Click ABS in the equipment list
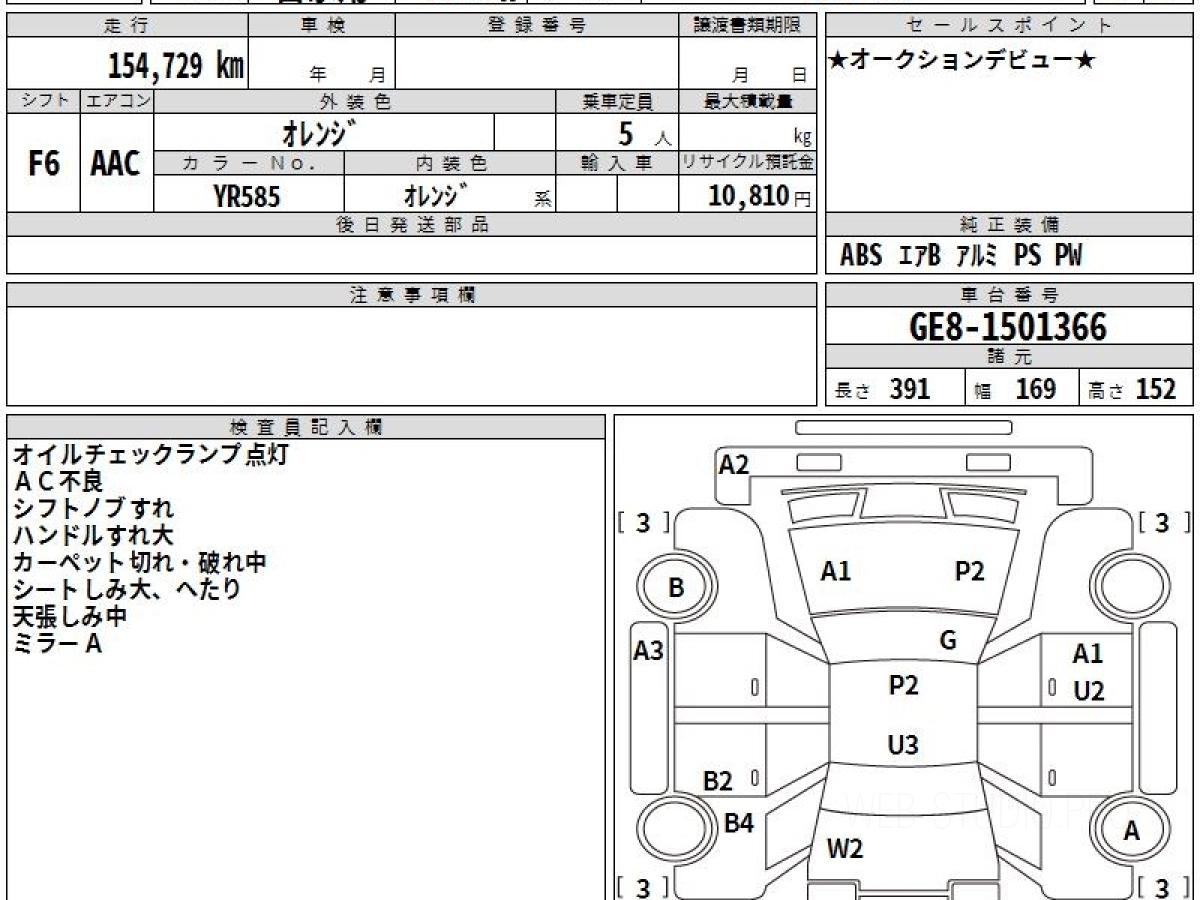 861,256
